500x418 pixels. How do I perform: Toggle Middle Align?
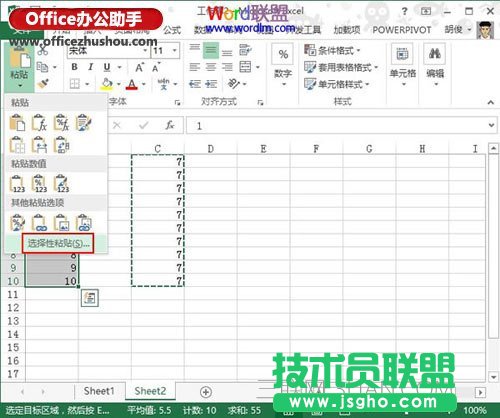(x=211, y=51)
